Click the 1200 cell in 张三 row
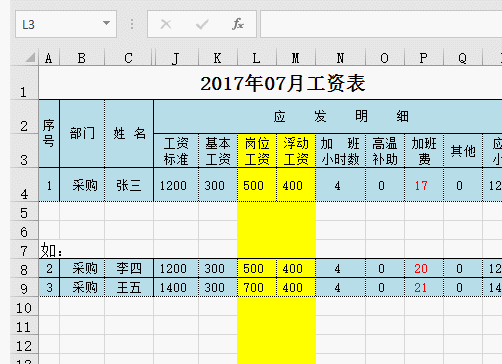Screen dimensions: 502x364 pos(176,185)
